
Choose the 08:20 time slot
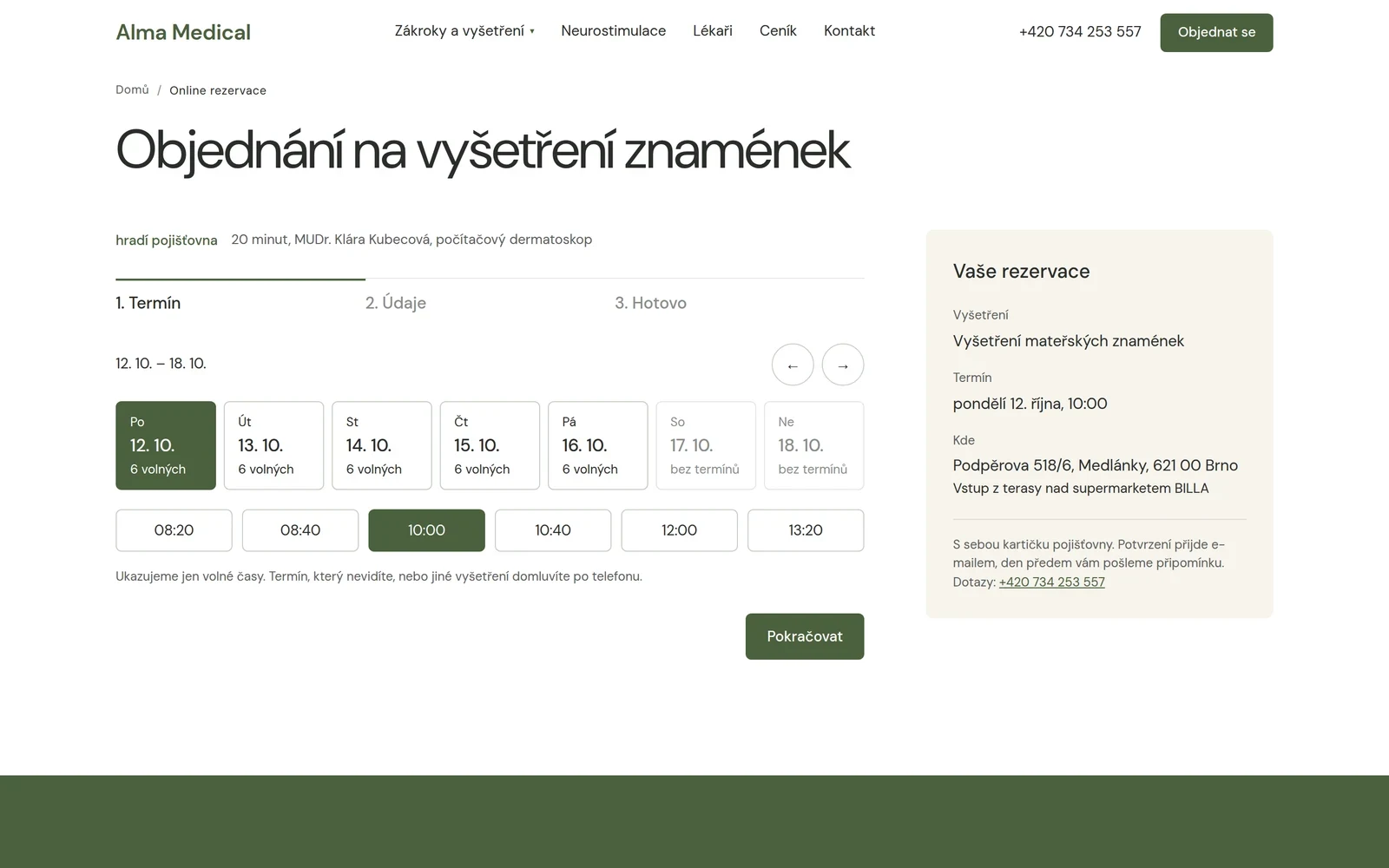coord(174,530)
